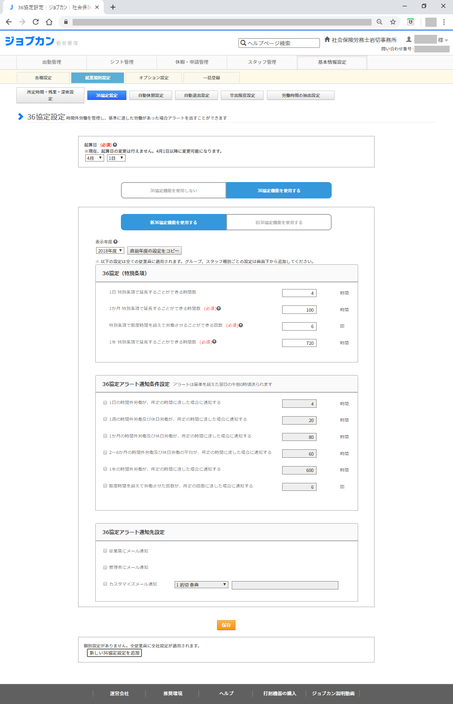Expand the user account menu arrow
Screen dimensions: 453x704
[x=446, y=40]
